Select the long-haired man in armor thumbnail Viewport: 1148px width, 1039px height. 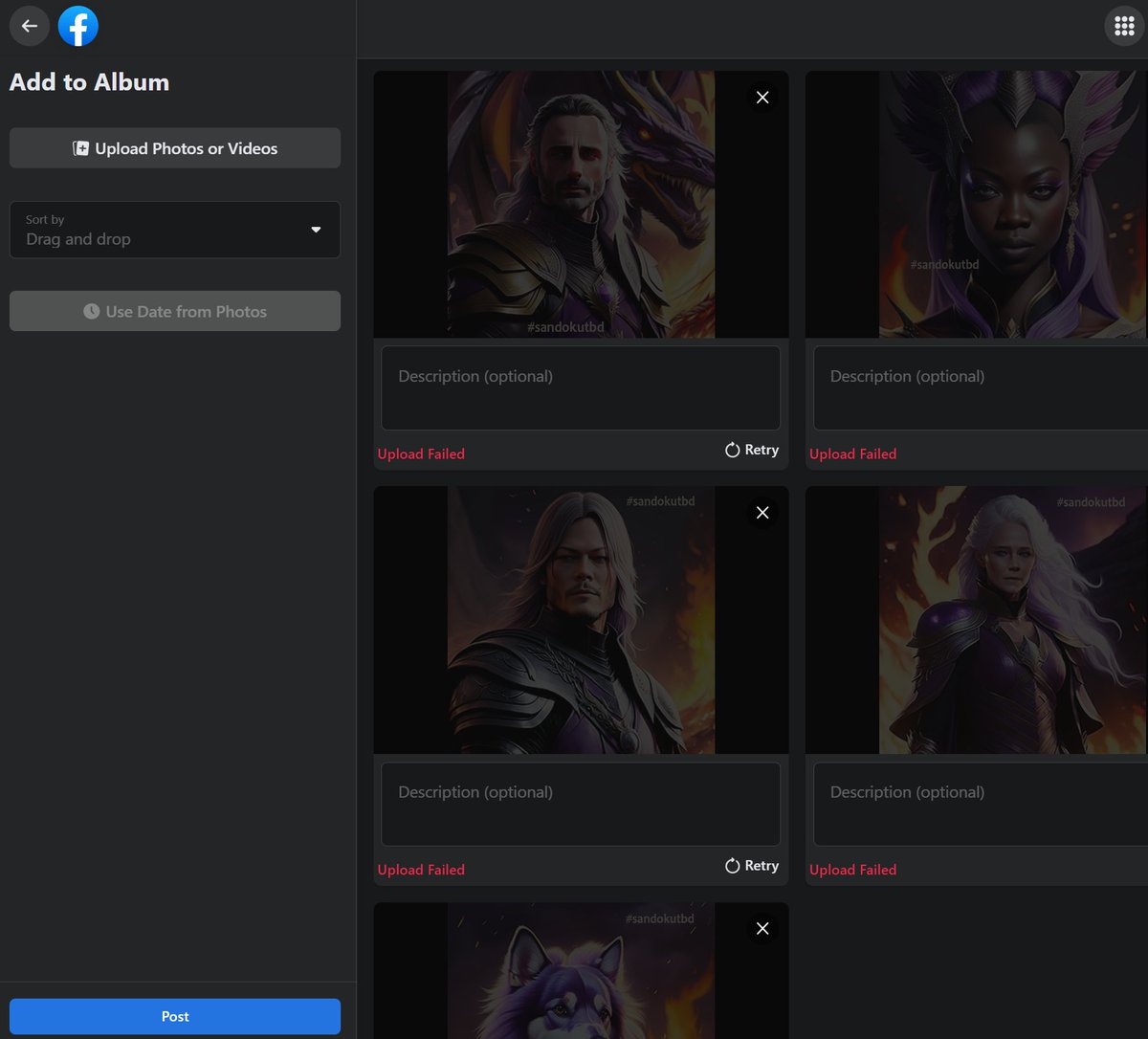(581, 620)
